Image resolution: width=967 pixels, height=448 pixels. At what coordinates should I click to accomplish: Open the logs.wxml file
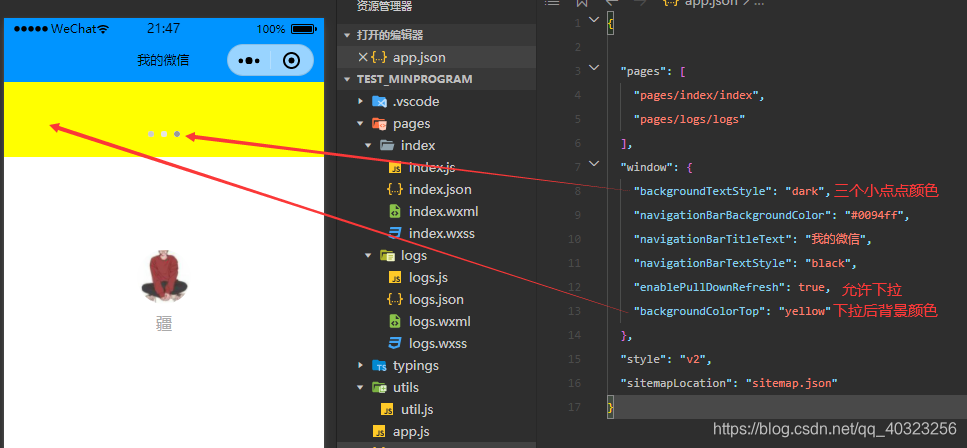440,321
